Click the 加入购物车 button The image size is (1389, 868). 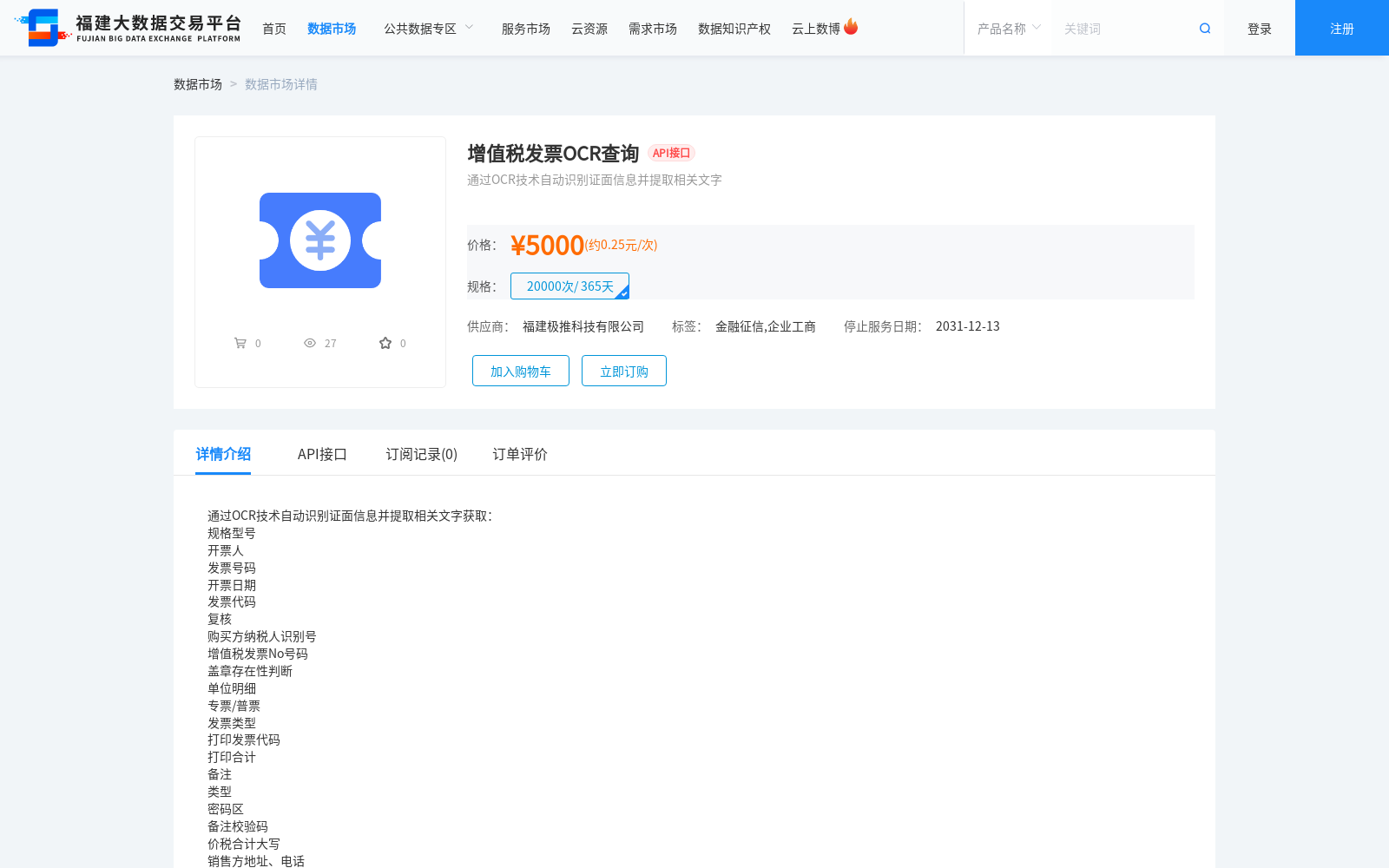click(521, 371)
